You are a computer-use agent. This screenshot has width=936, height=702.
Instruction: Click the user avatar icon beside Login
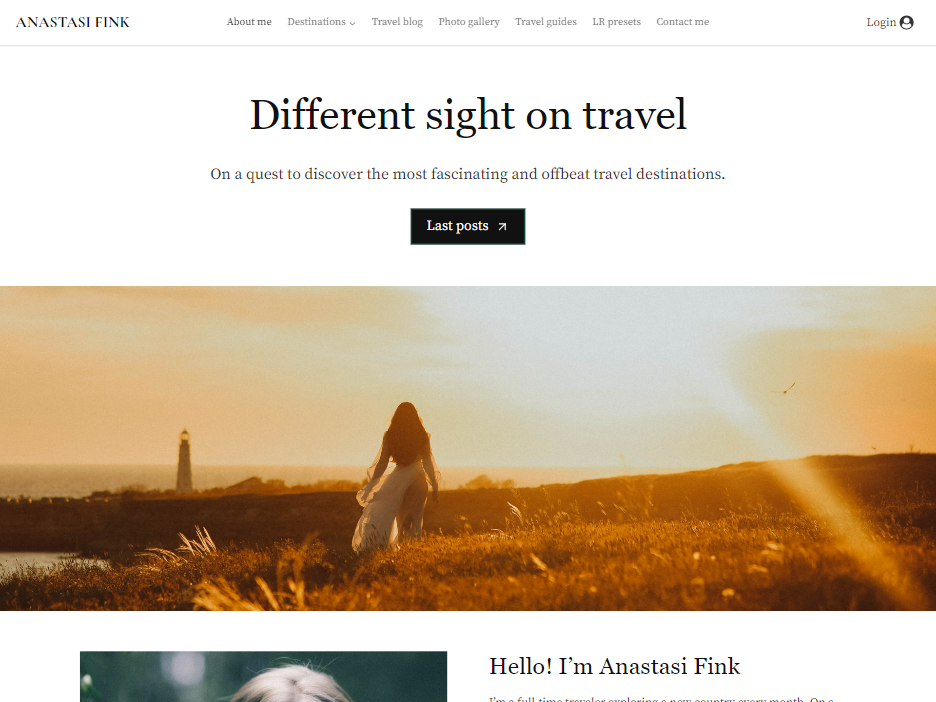906,23
